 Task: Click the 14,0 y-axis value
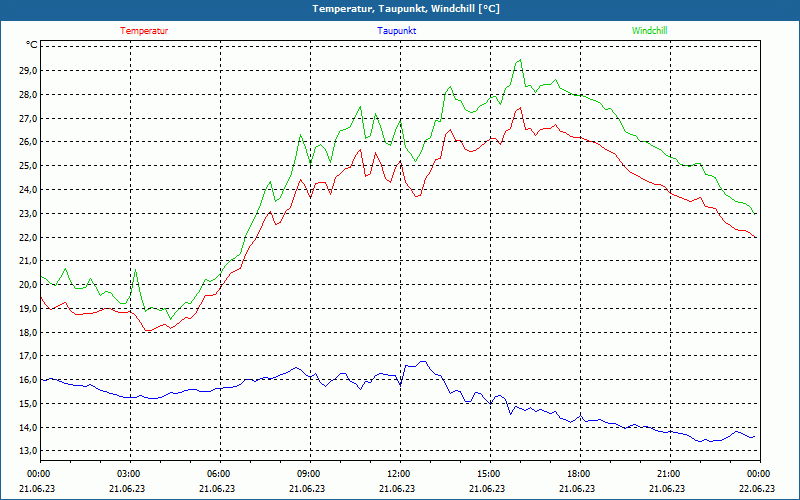tap(29, 428)
